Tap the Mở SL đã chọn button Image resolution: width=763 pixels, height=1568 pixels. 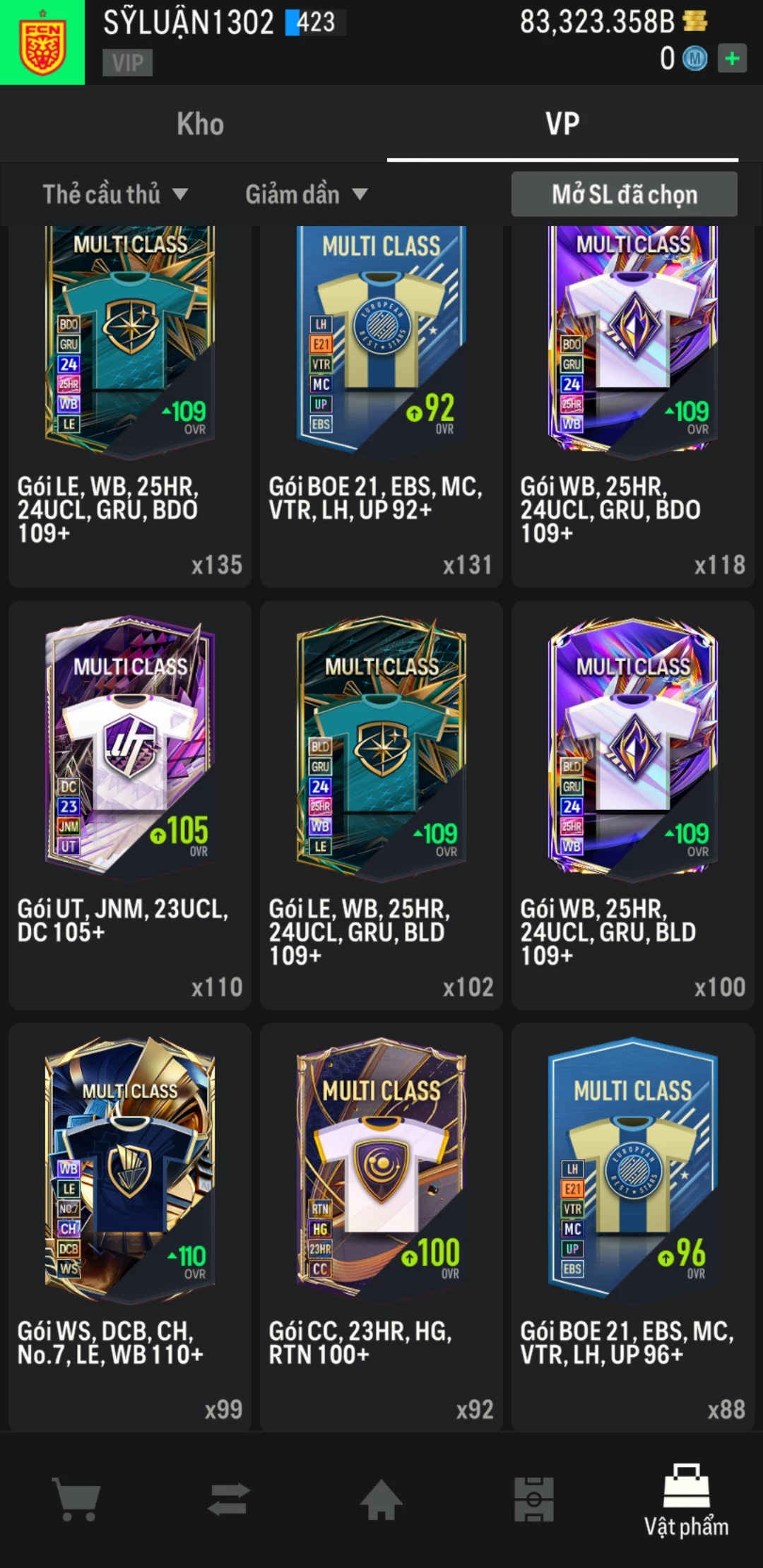(x=625, y=194)
